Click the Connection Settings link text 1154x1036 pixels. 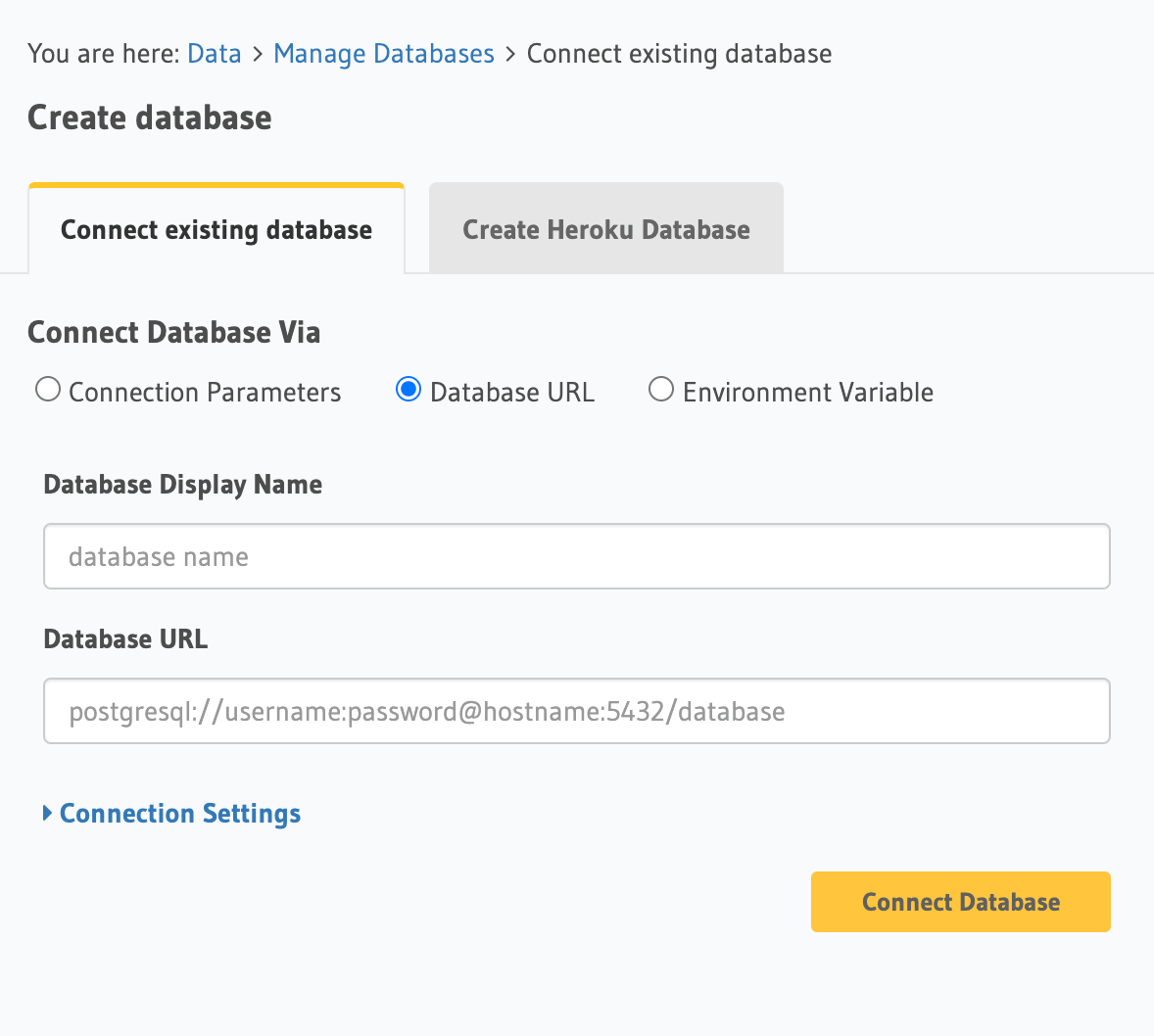[180, 814]
